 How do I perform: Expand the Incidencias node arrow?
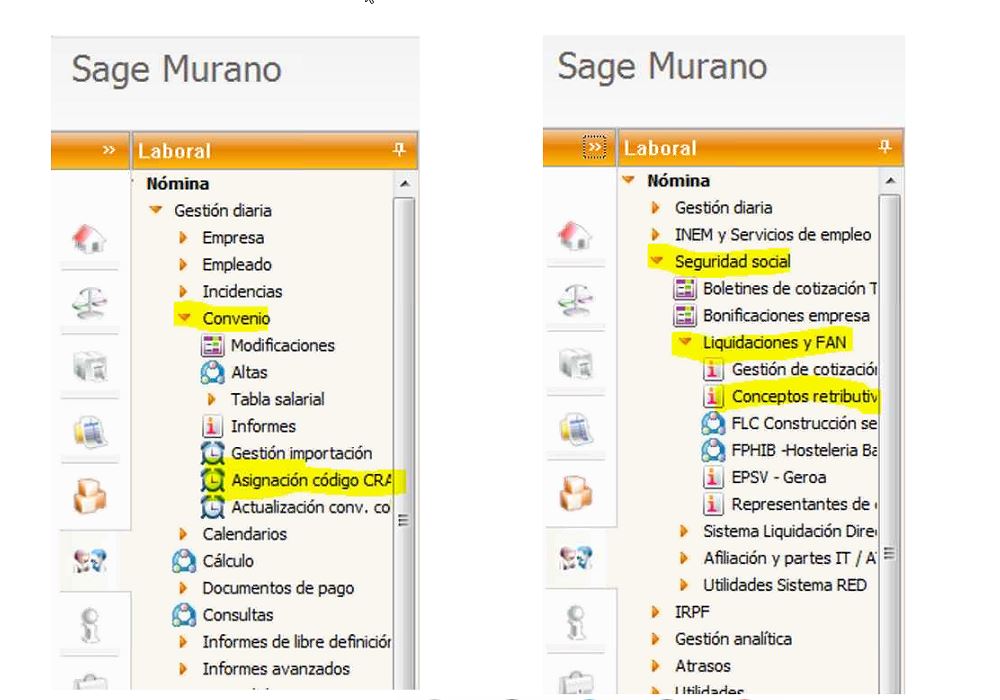tap(183, 291)
